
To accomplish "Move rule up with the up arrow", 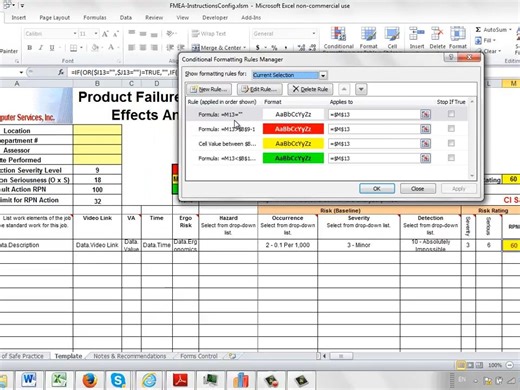I will point(344,89).
